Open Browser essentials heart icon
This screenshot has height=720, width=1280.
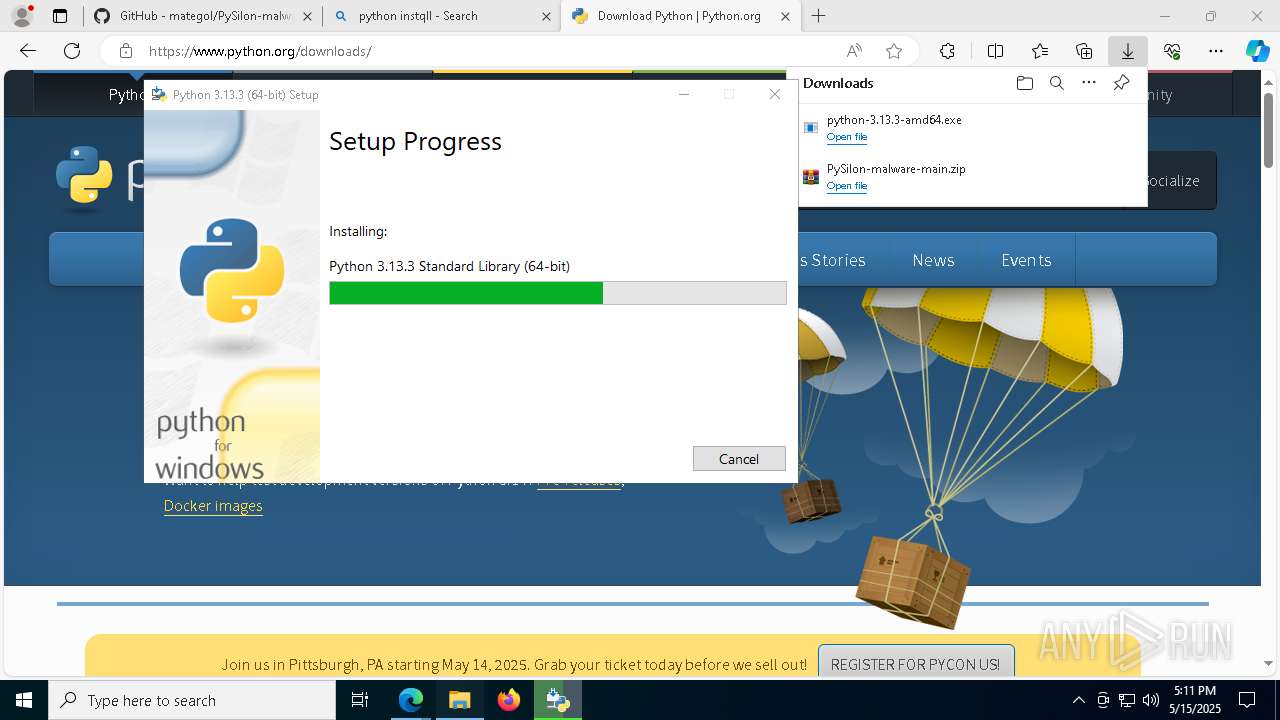(1172, 51)
